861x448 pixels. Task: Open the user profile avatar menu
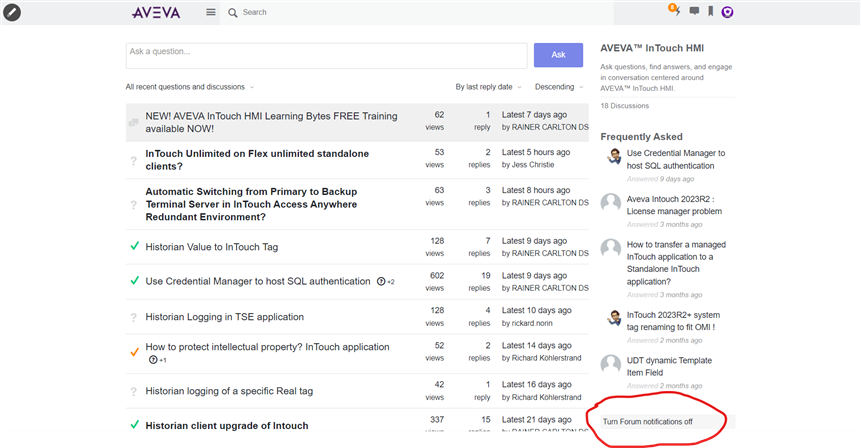coord(728,12)
